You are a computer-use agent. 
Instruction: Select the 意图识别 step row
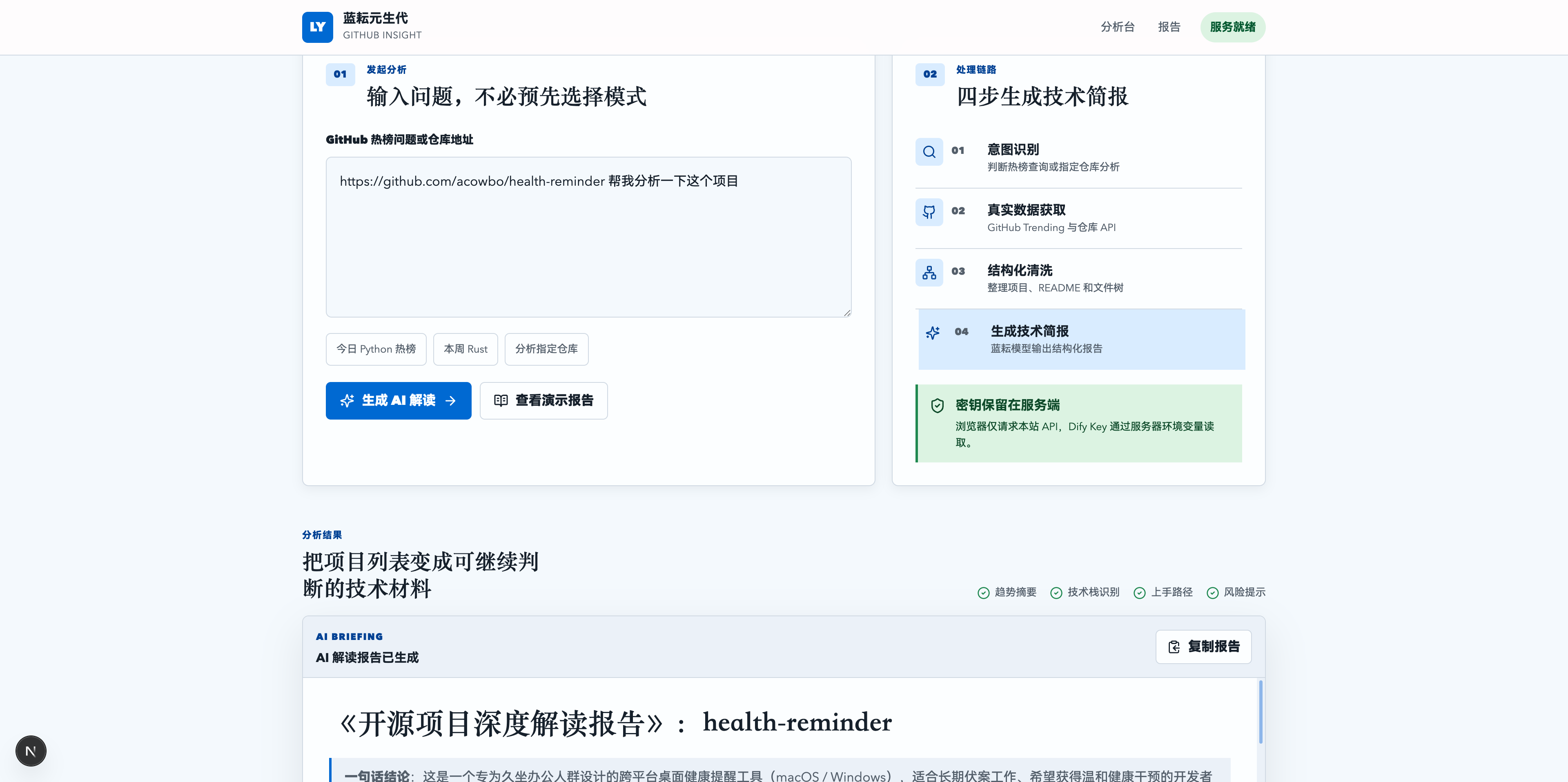(x=1078, y=158)
